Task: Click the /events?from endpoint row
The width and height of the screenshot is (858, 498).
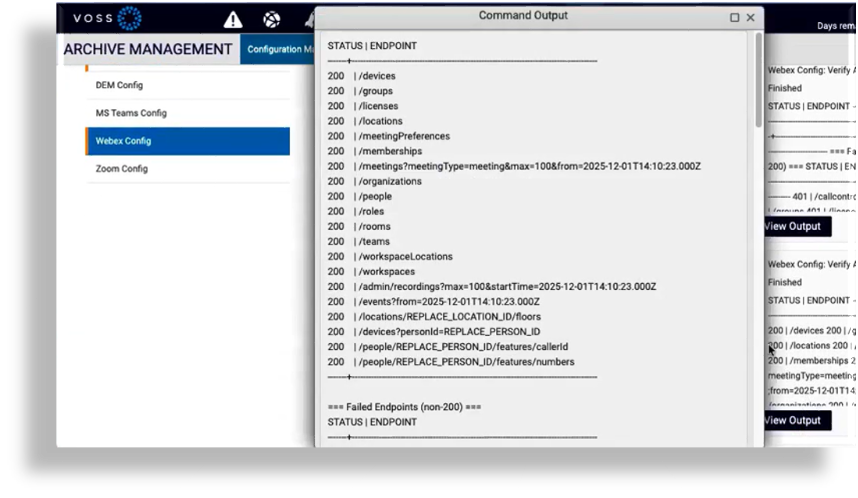Action: (434, 302)
